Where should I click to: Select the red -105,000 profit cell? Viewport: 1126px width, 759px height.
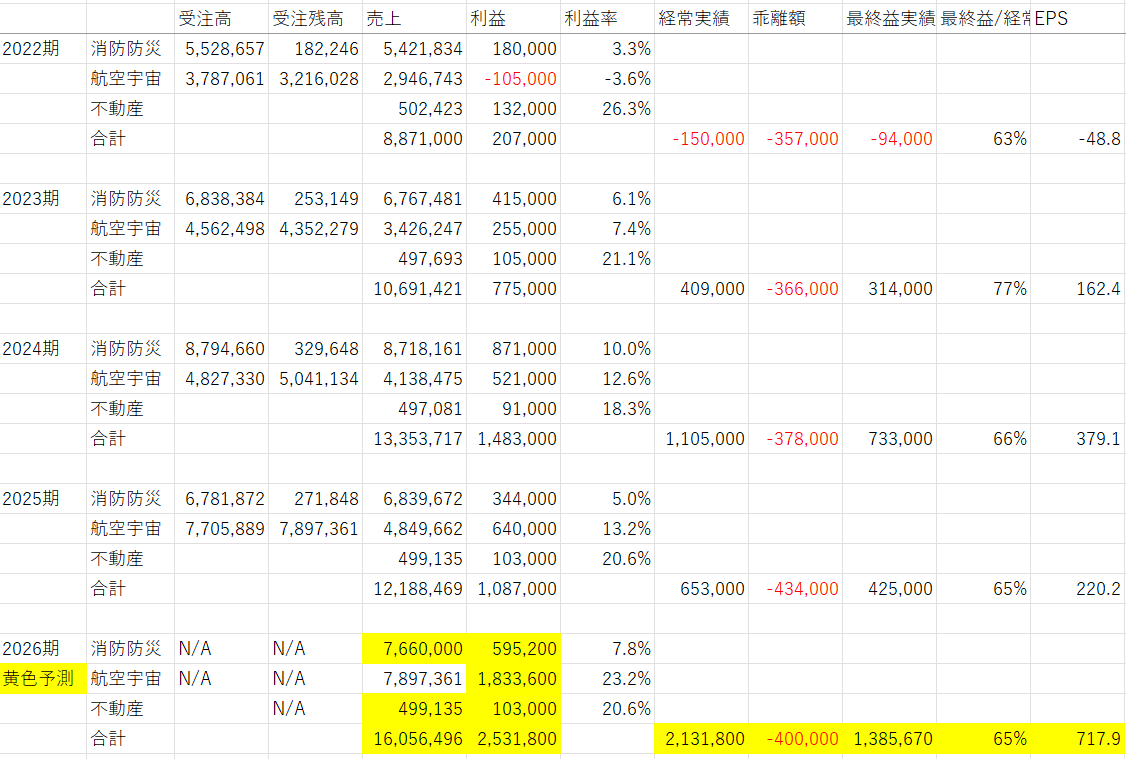click(513, 79)
